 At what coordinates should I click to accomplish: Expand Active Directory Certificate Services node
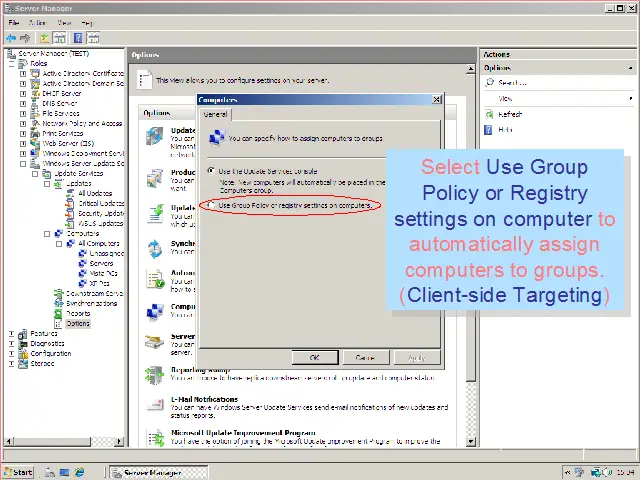point(23,74)
